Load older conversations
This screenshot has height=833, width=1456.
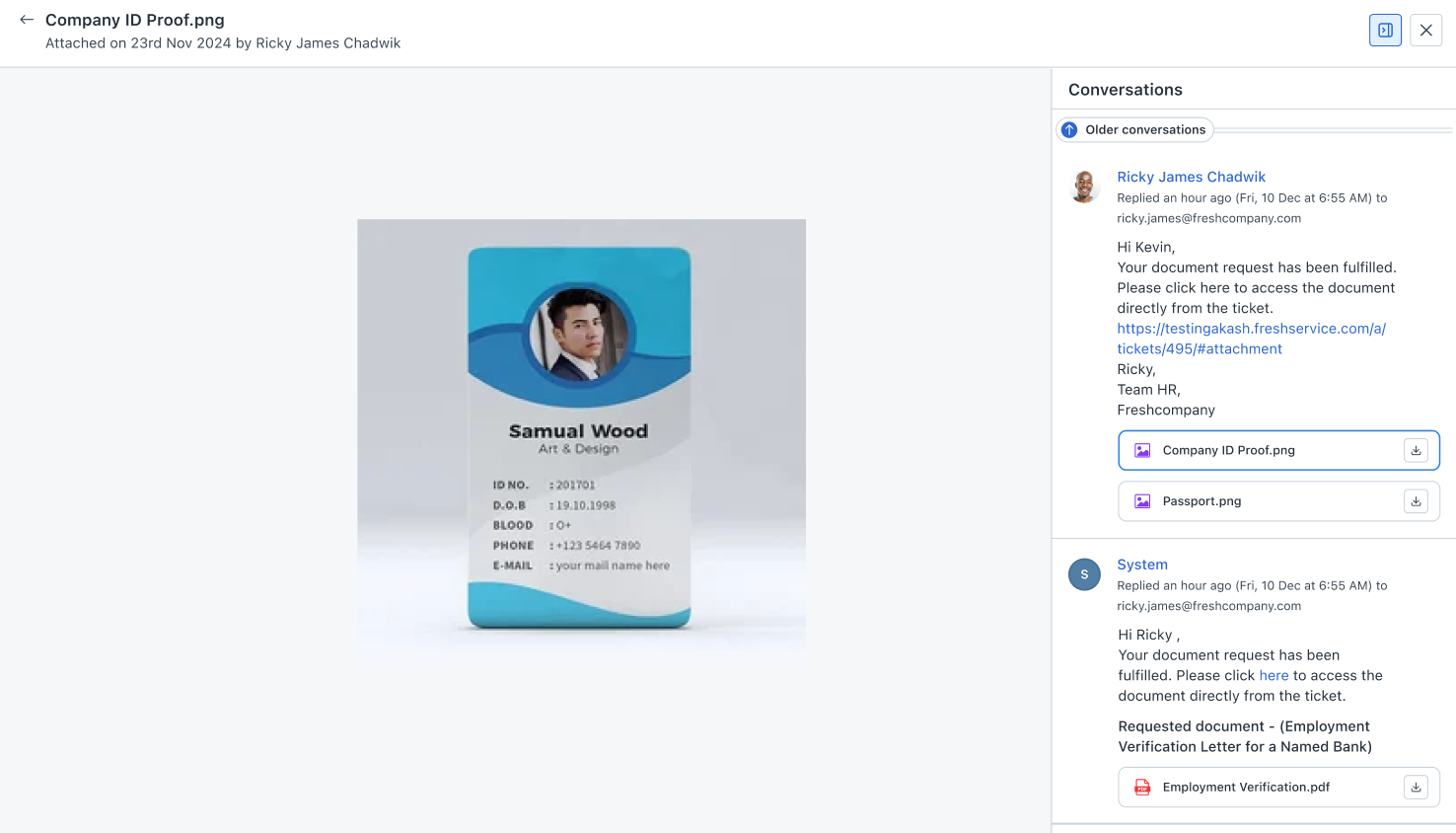(x=1135, y=129)
